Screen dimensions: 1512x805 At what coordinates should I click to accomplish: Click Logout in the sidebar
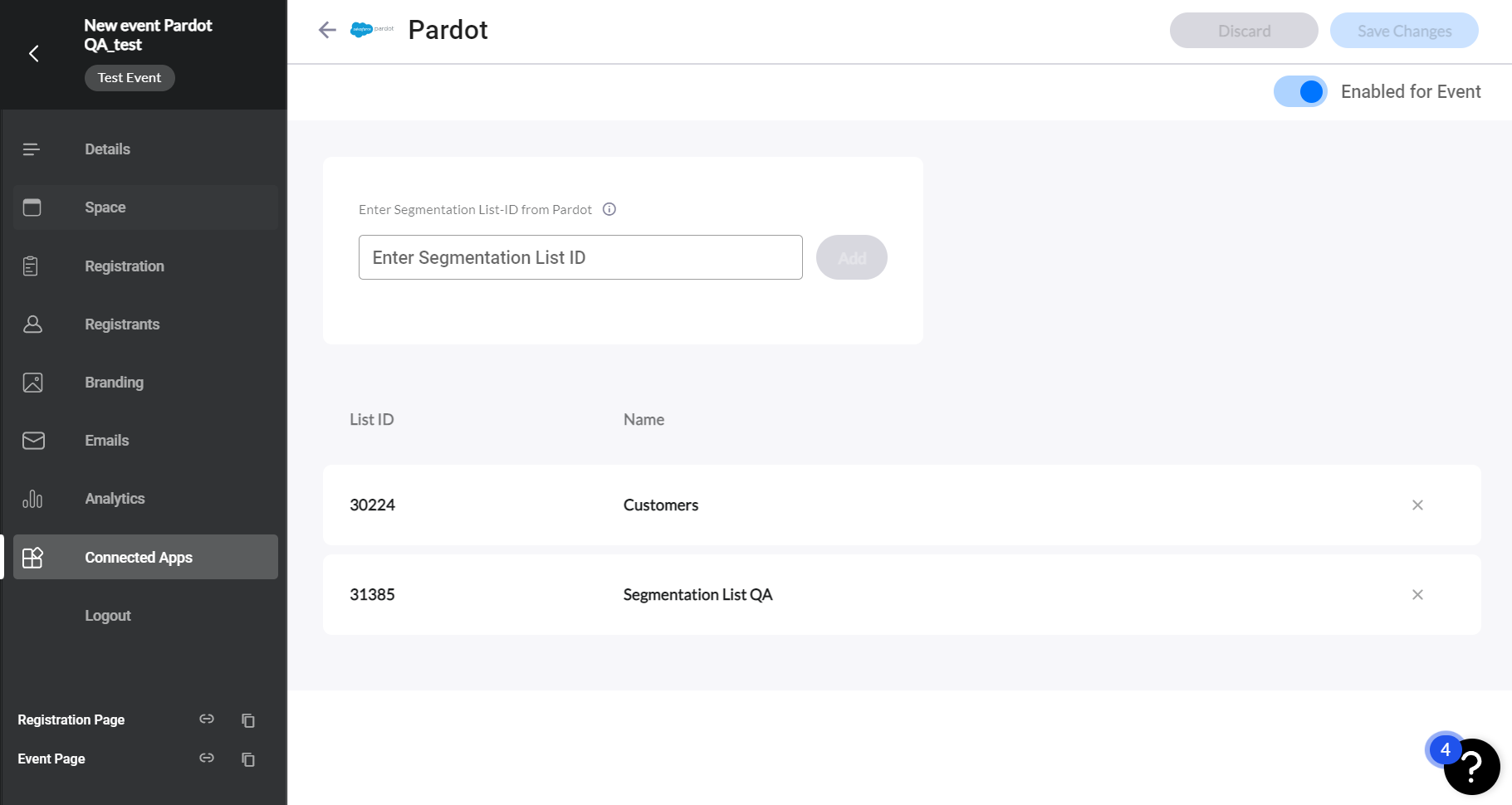click(x=108, y=616)
